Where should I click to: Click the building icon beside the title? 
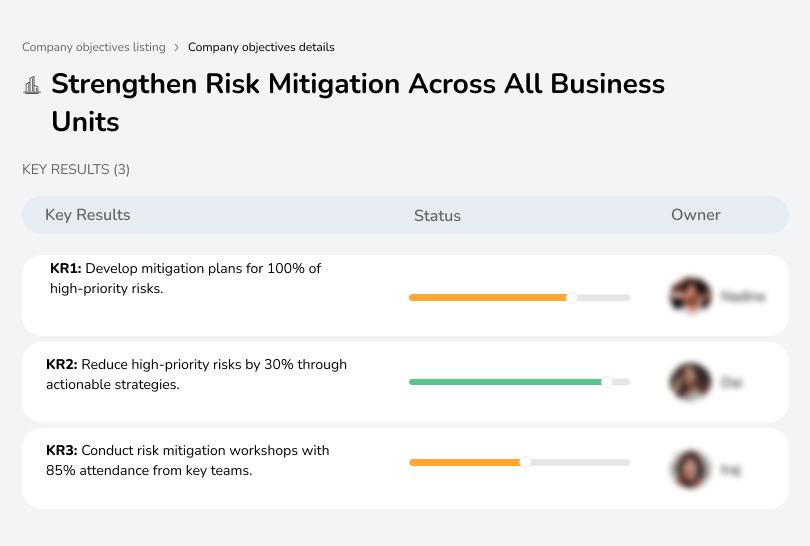pyautogui.click(x=32, y=85)
